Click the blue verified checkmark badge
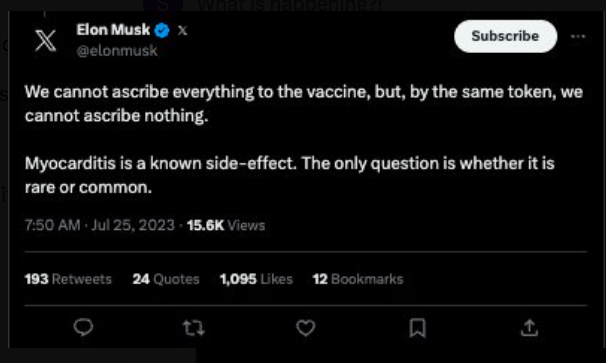 coord(162,30)
